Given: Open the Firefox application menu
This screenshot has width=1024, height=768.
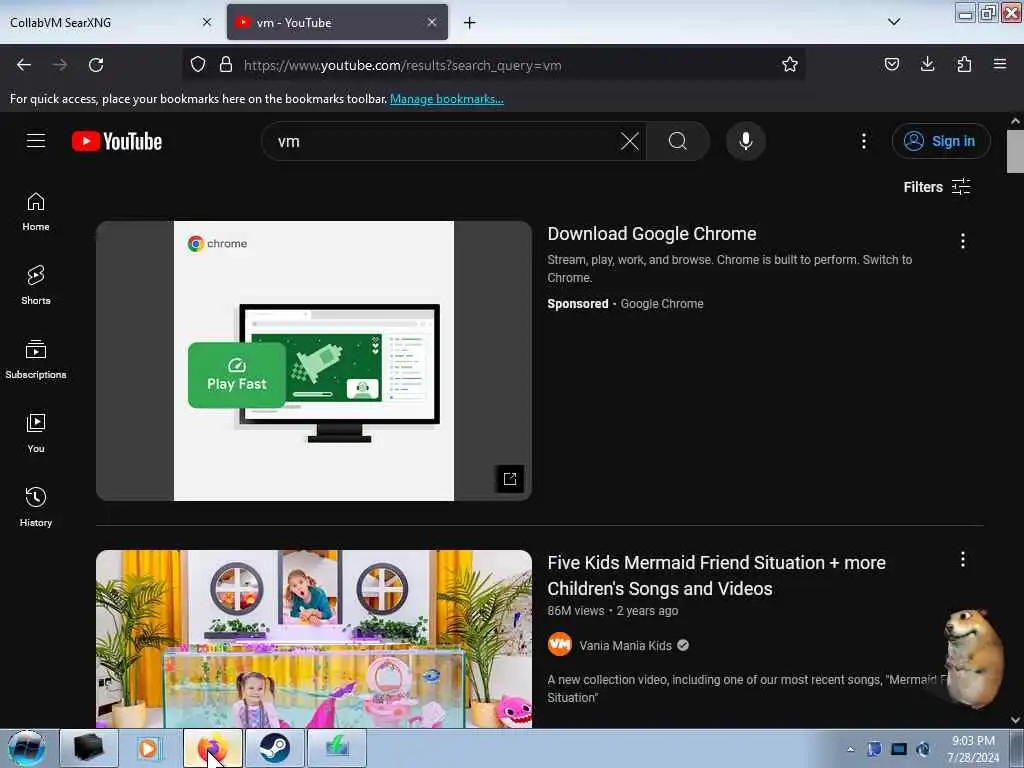Looking at the screenshot, I should coord(1000,64).
